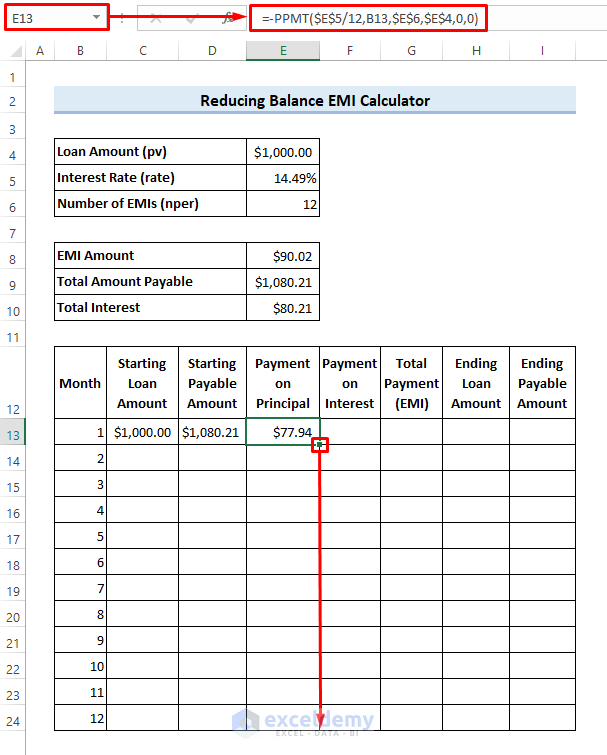Screen dimensions: 607x755
Task: Click the $1,000.00 cell in row 13
Action: (x=142, y=432)
